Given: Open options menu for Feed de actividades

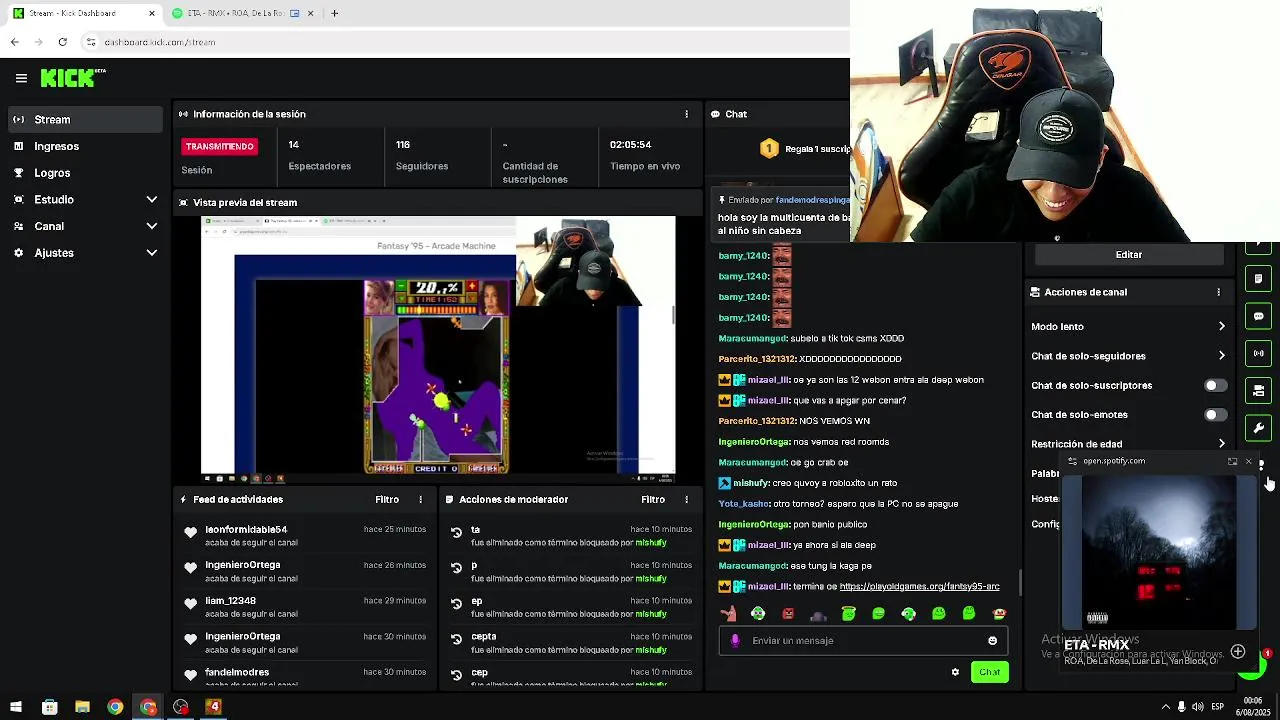Looking at the screenshot, I should tap(420, 499).
